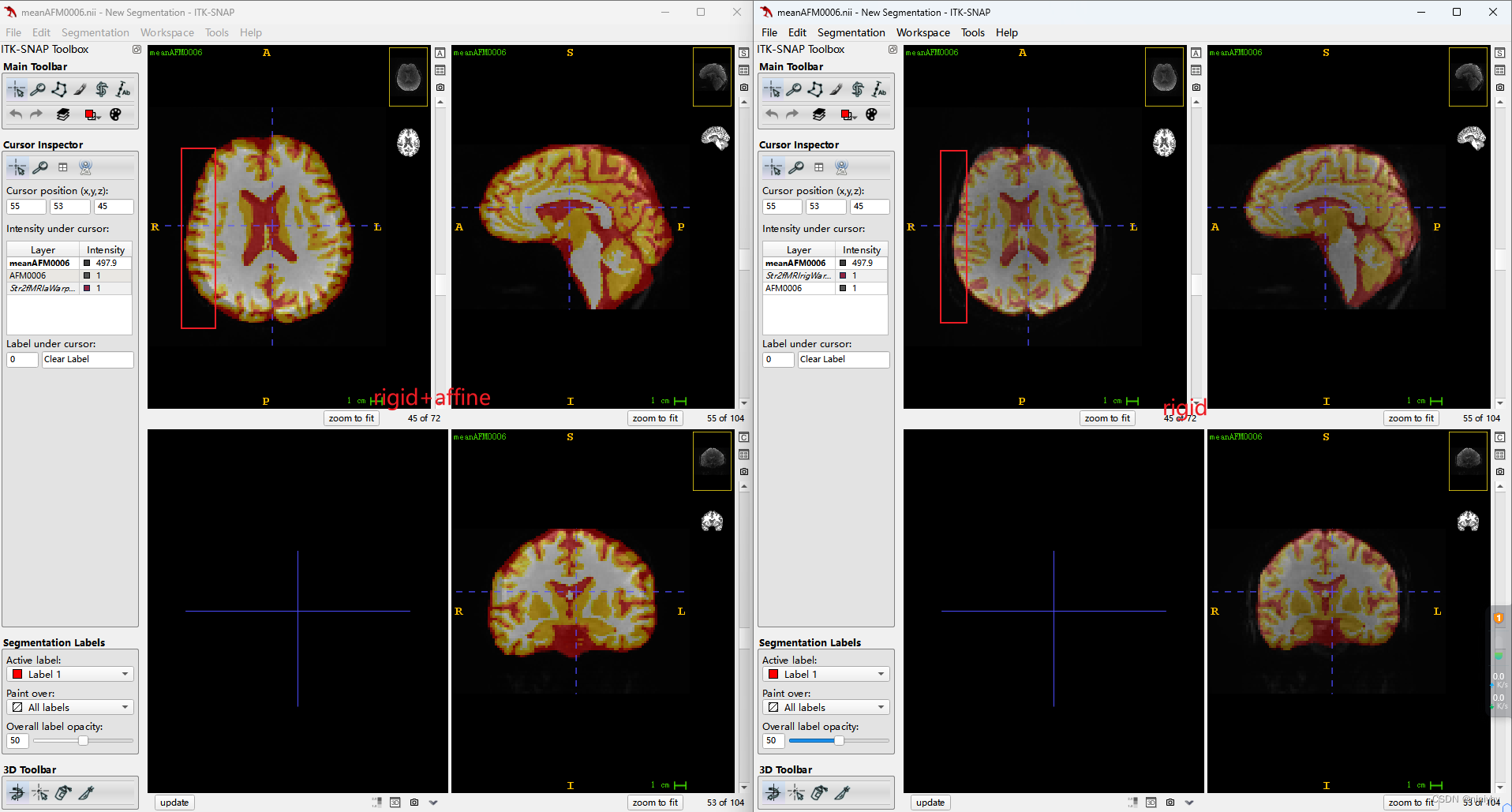Viewport: 1512px width, 812px height.
Task: Click 3D view snapshot camera in left window
Action: pos(414,803)
